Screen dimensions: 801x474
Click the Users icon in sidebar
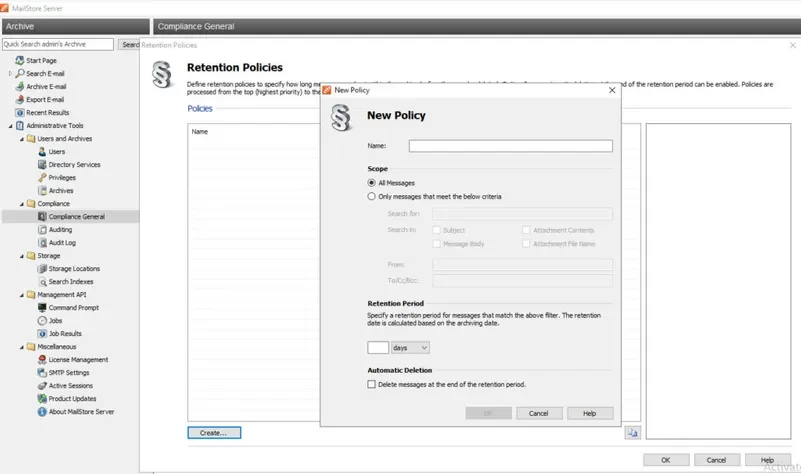click(42, 152)
